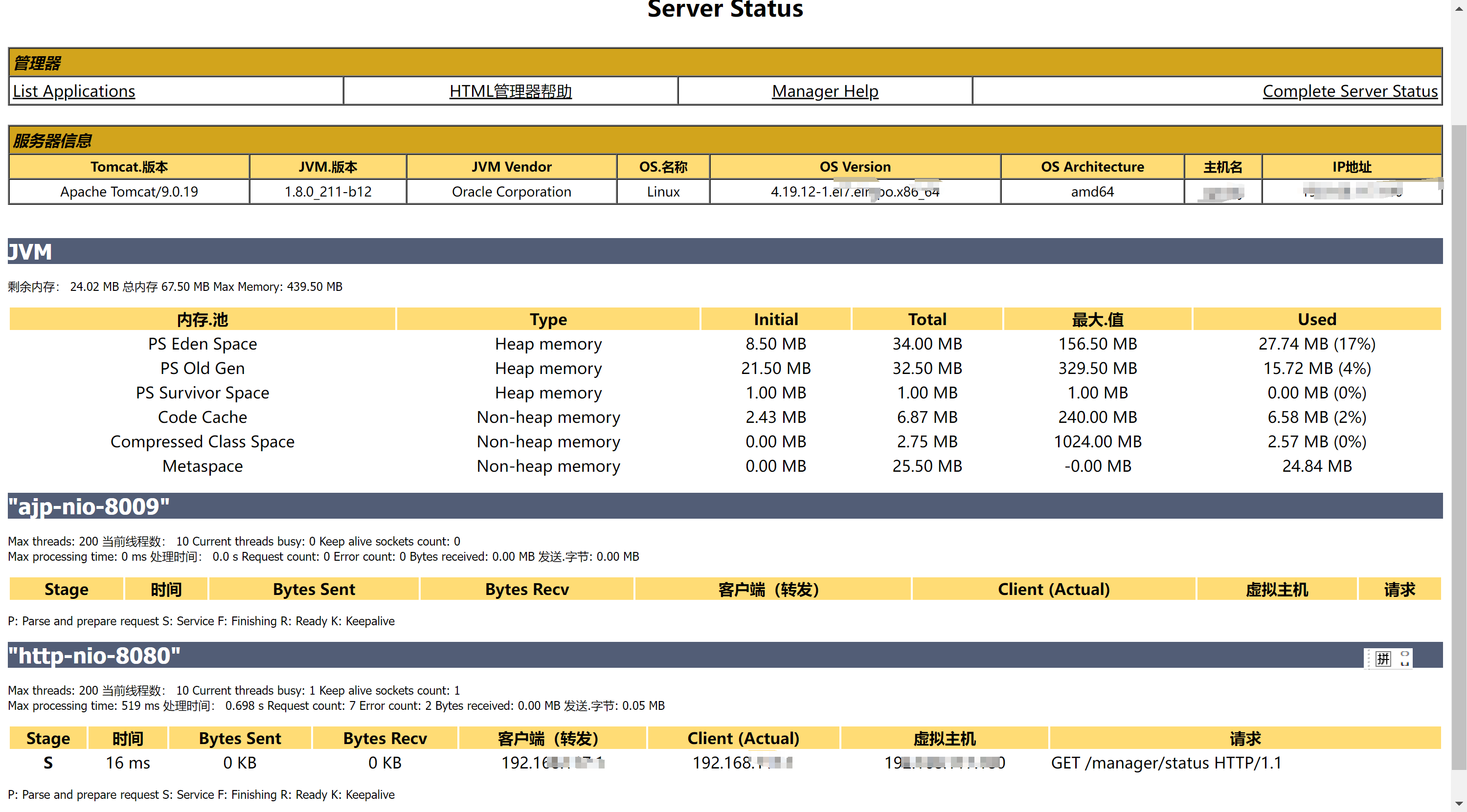Screen dimensions: 1467x812
Task: Click the 服务器信息 section title
Action: tap(52, 141)
